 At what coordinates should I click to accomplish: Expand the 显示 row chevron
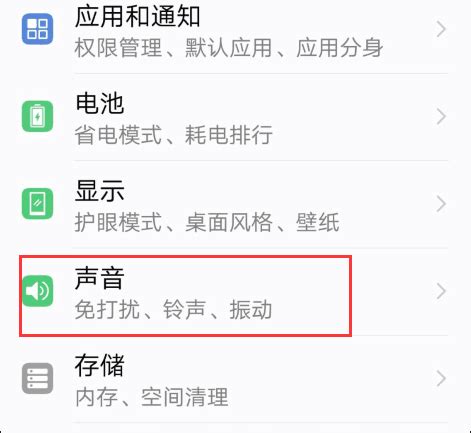coord(441,204)
